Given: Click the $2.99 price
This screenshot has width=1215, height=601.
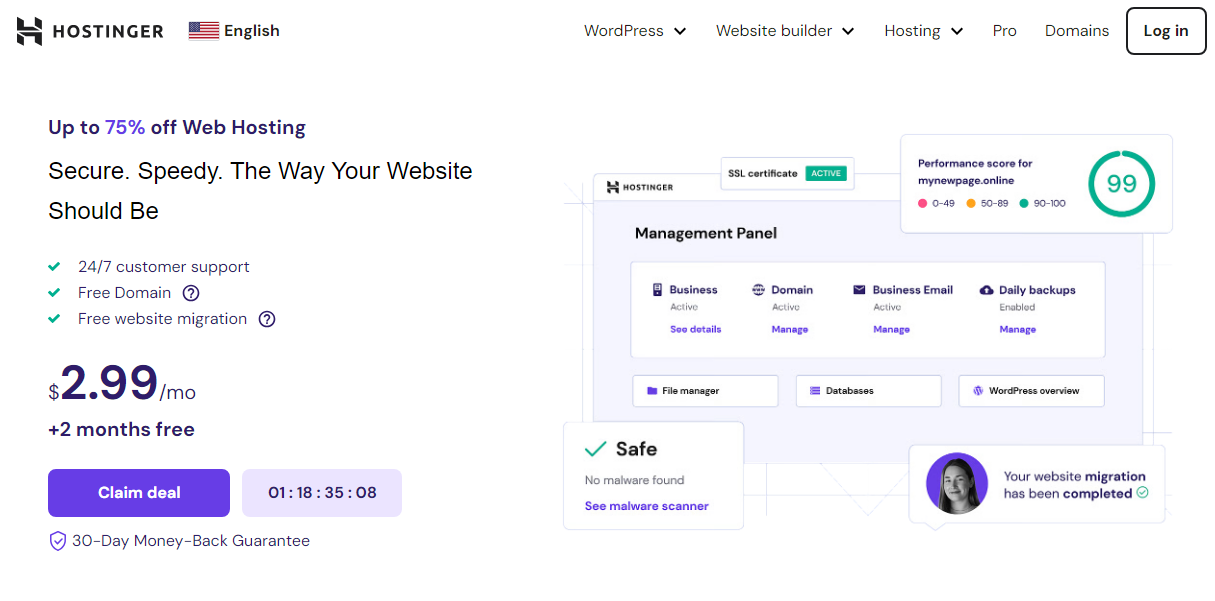Looking at the screenshot, I should click(x=104, y=384).
